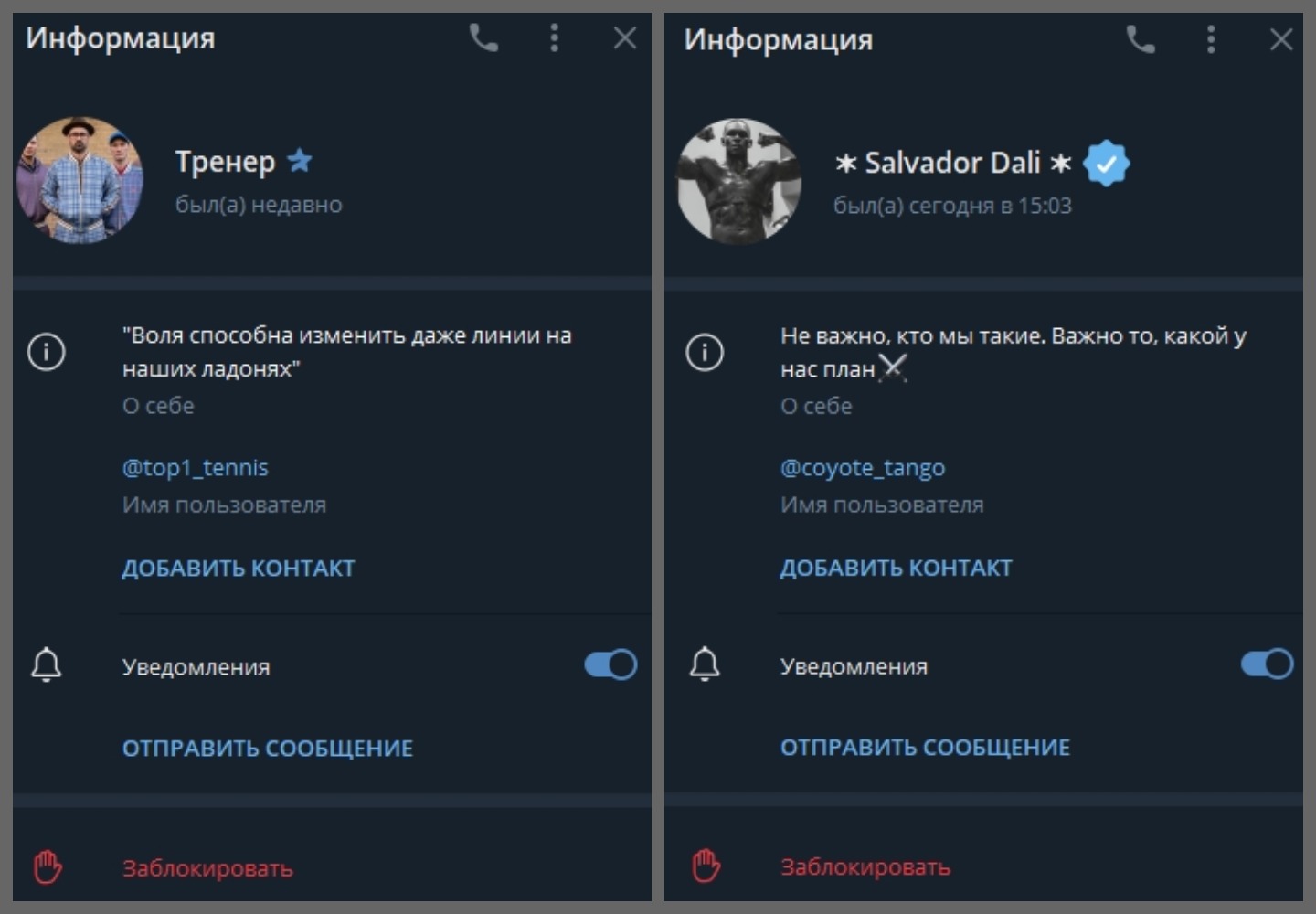The image size is (1316, 914).
Task: Open the @coyote_tango username link
Action: click(x=863, y=468)
